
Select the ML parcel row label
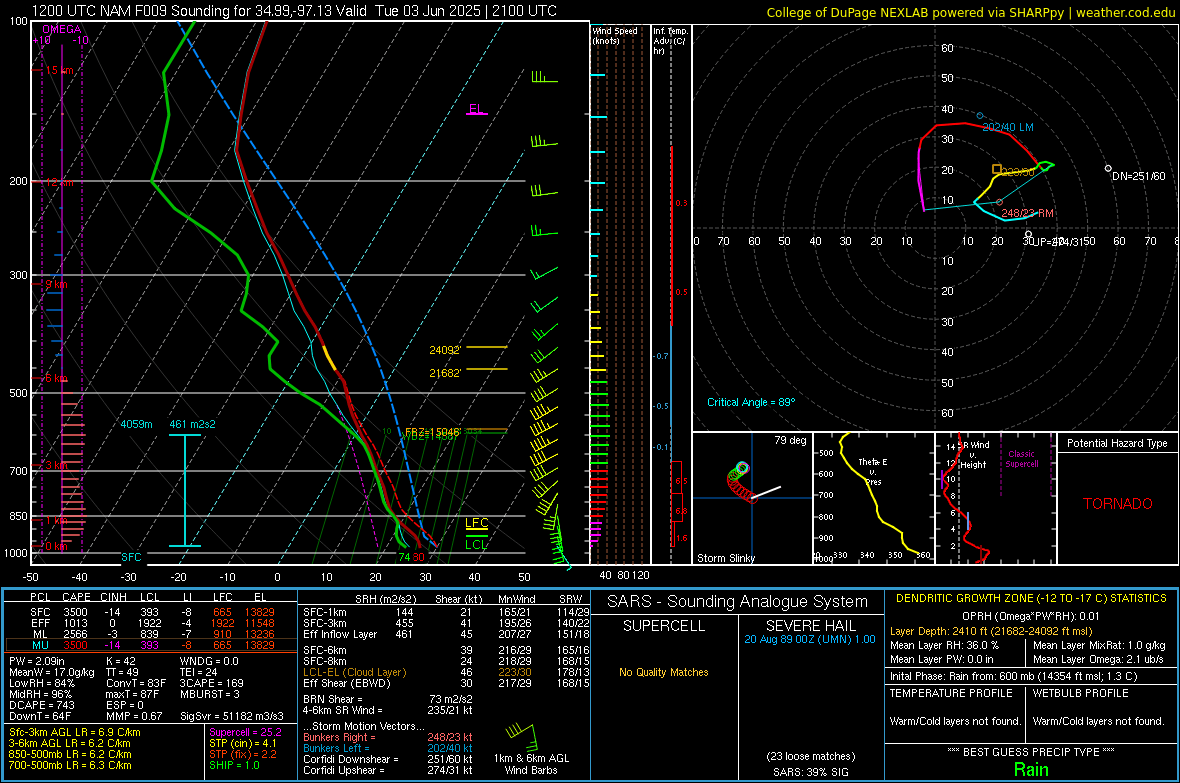tap(40, 635)
